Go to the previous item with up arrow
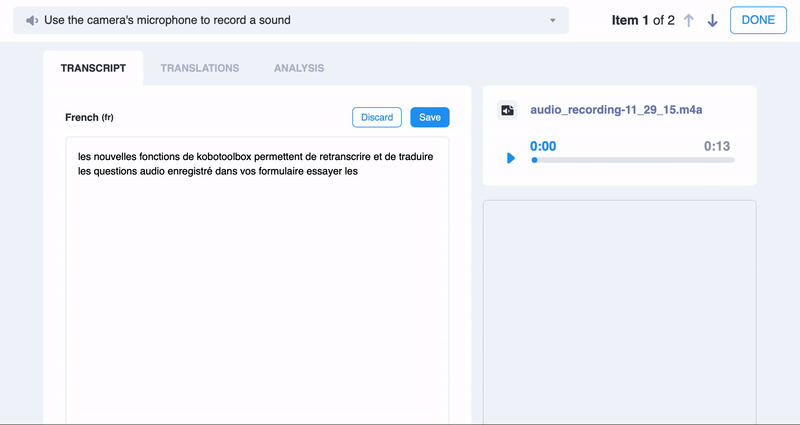Image resolution: width=800 pixels, height=425 pixels. (x=688, y=21)
